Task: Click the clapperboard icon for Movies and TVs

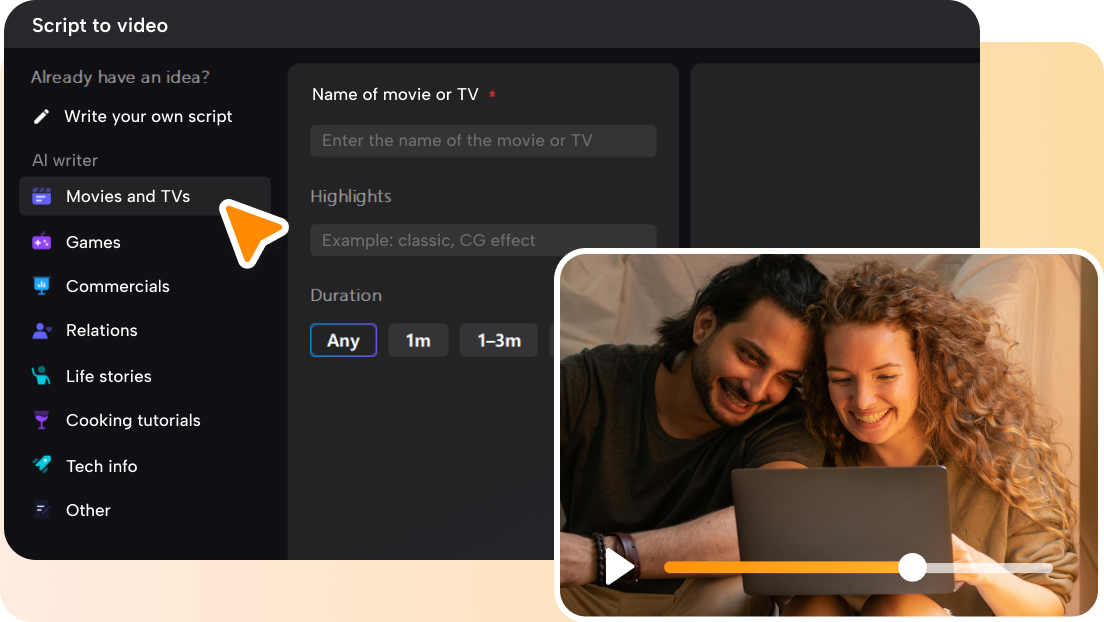Action: point(41,197)
